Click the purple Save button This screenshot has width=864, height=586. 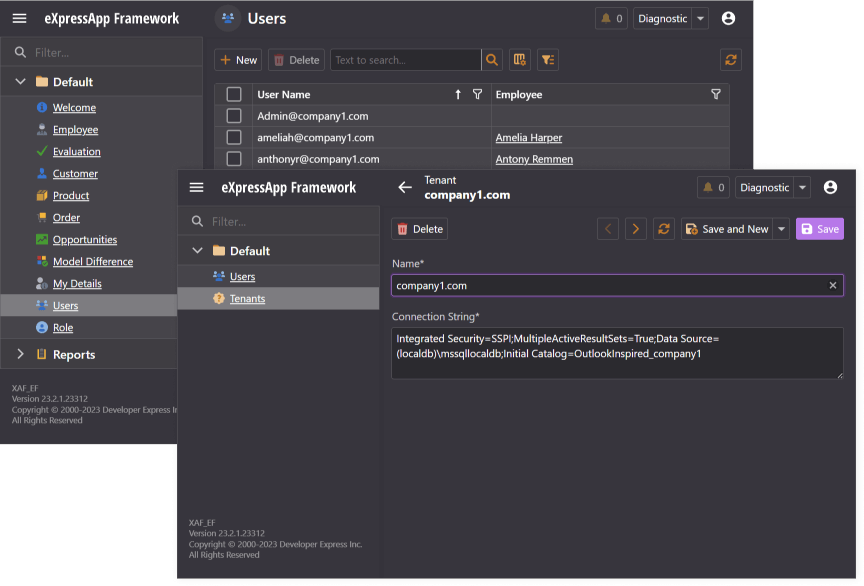click(819, 229)
